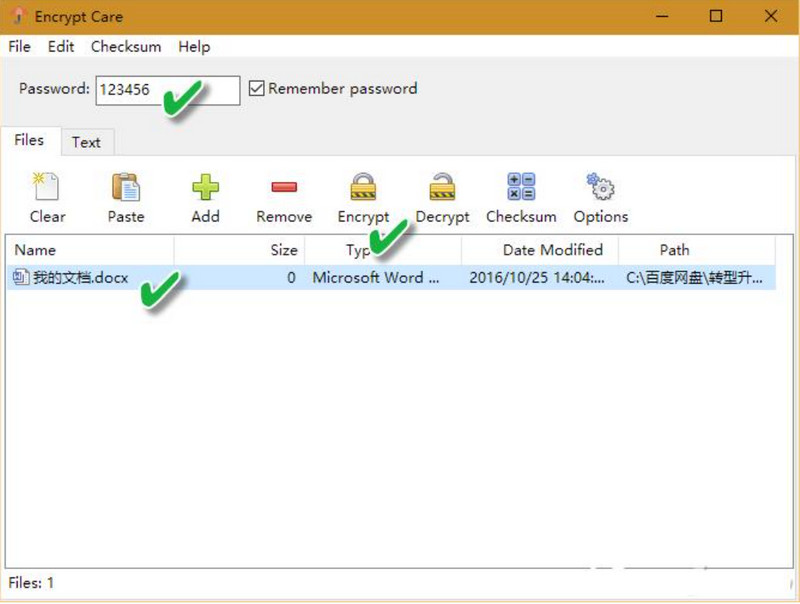
Task: Switch to the Text tab
Action: 87,142
